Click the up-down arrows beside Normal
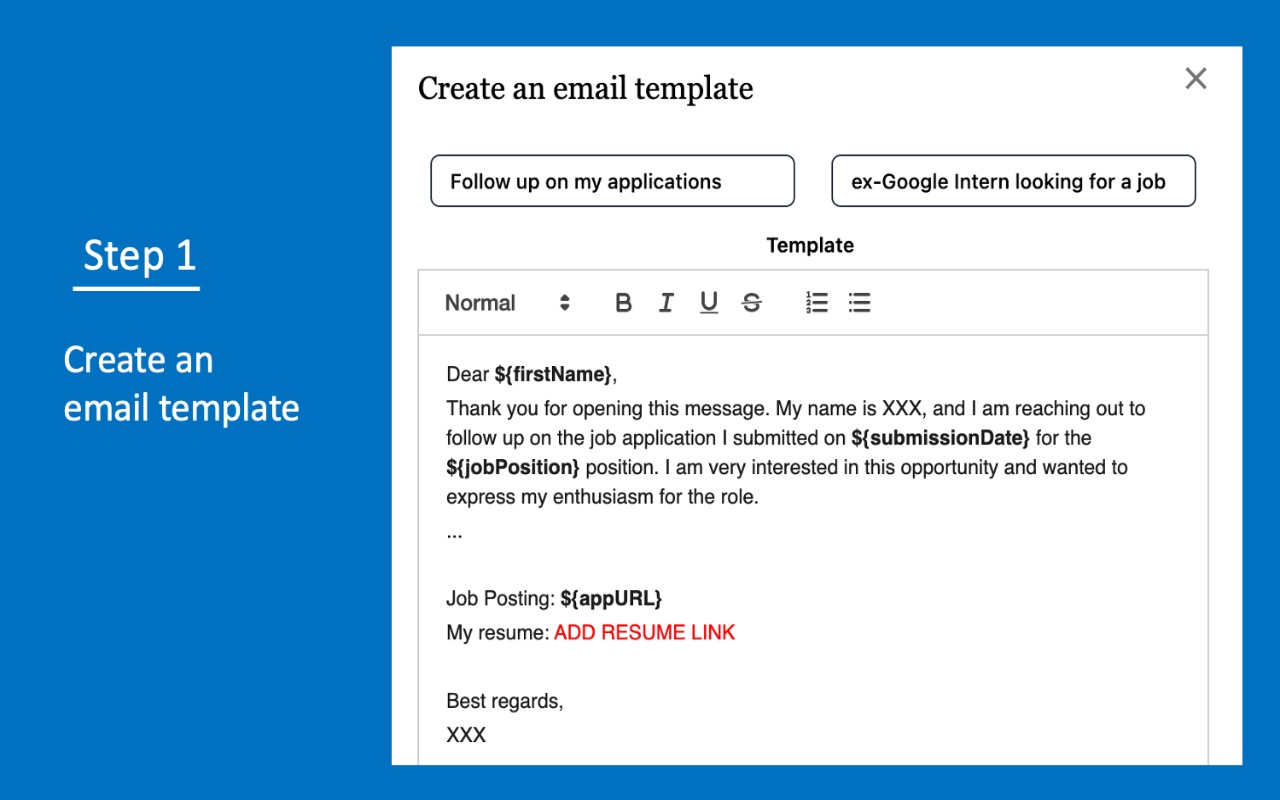 [565, 302]
